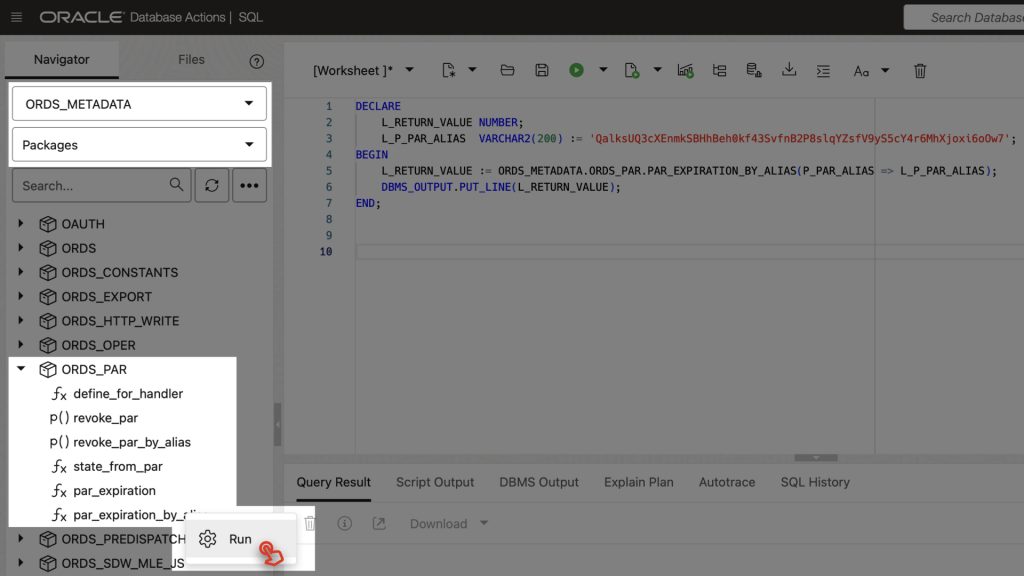Click the define_for_handler function icon

pyautogui.click(x=59, y=394)
